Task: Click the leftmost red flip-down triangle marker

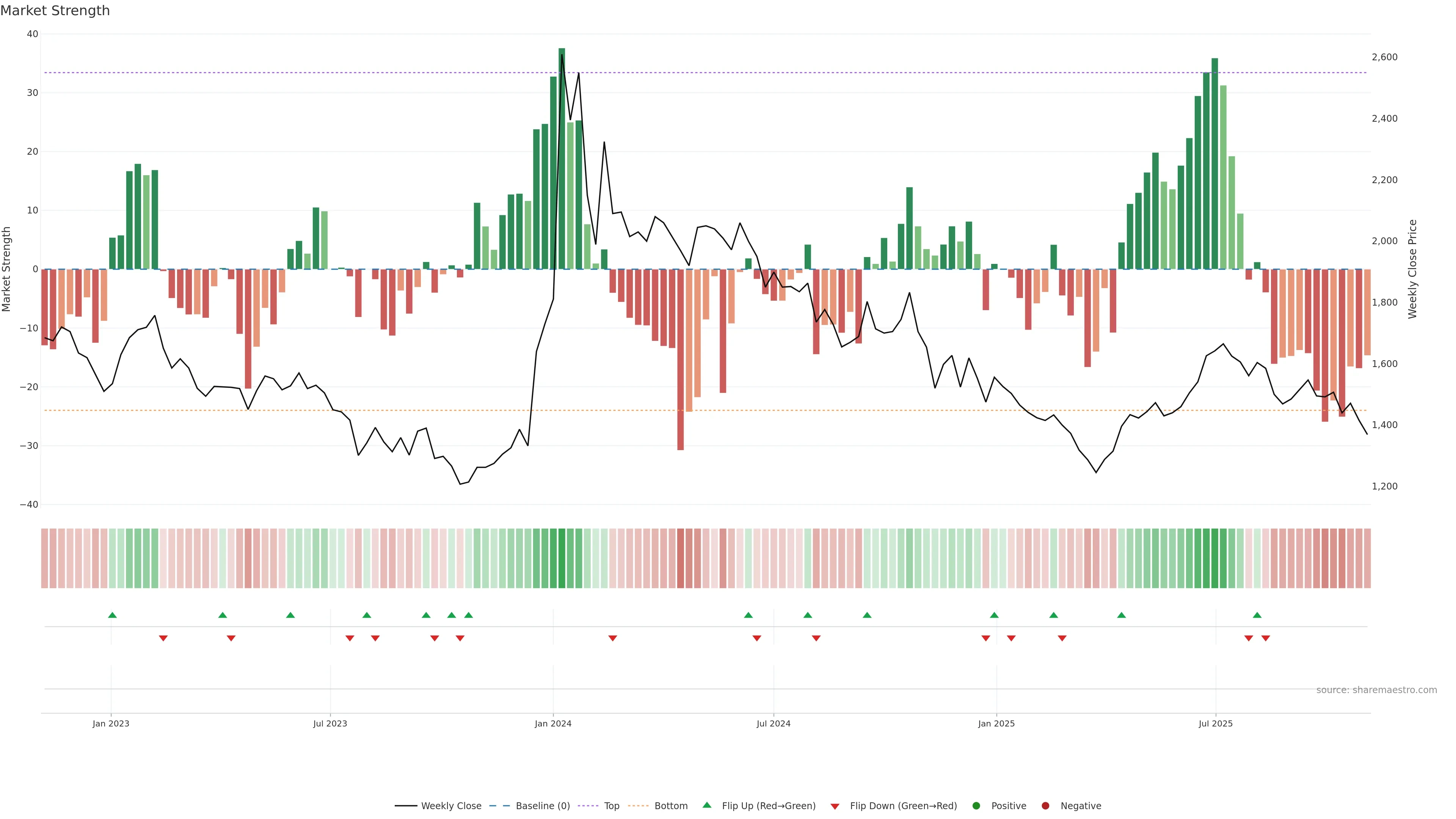Action: coord(163,638)
